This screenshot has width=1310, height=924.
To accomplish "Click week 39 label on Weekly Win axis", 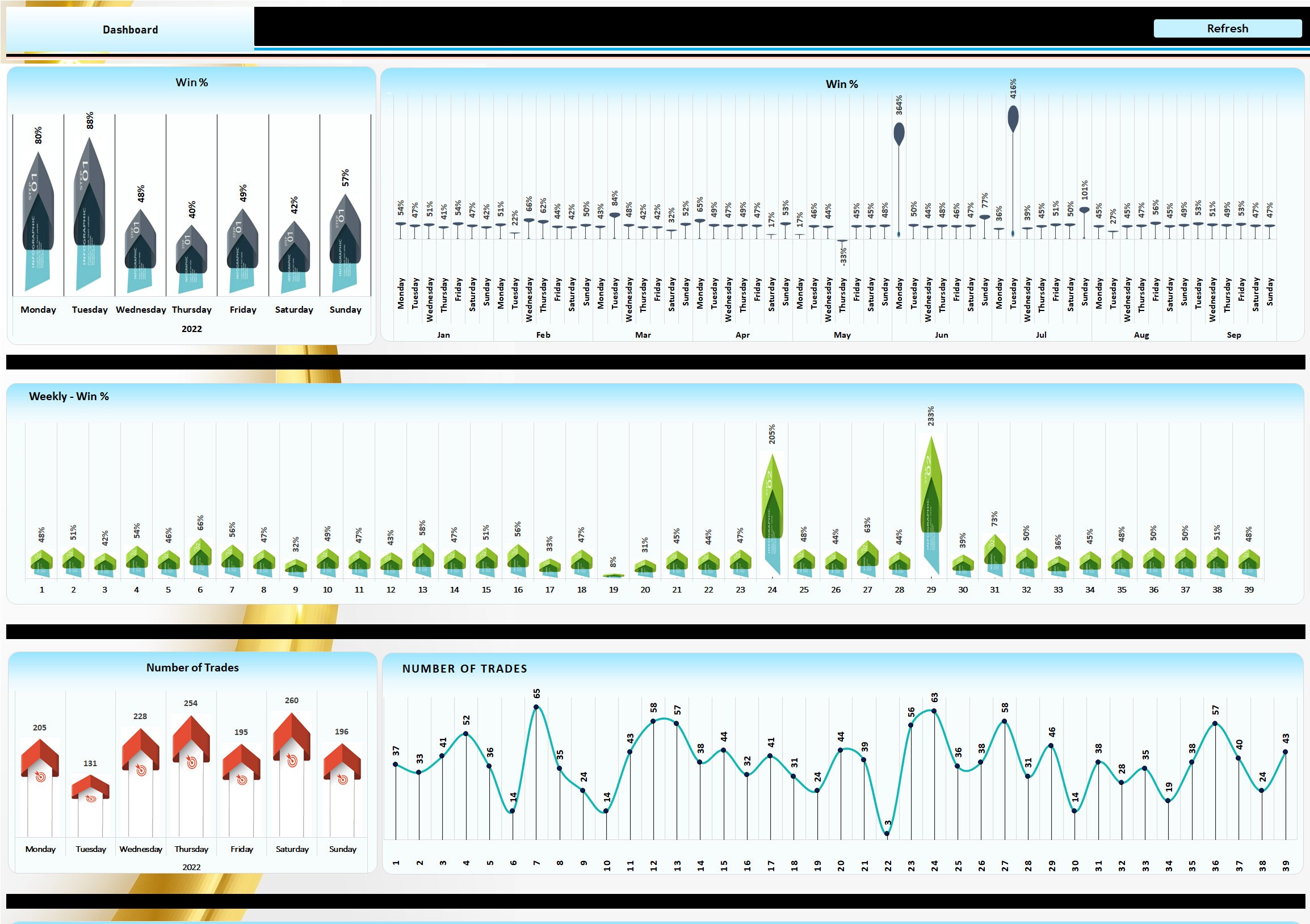I will coord(1248,590).
